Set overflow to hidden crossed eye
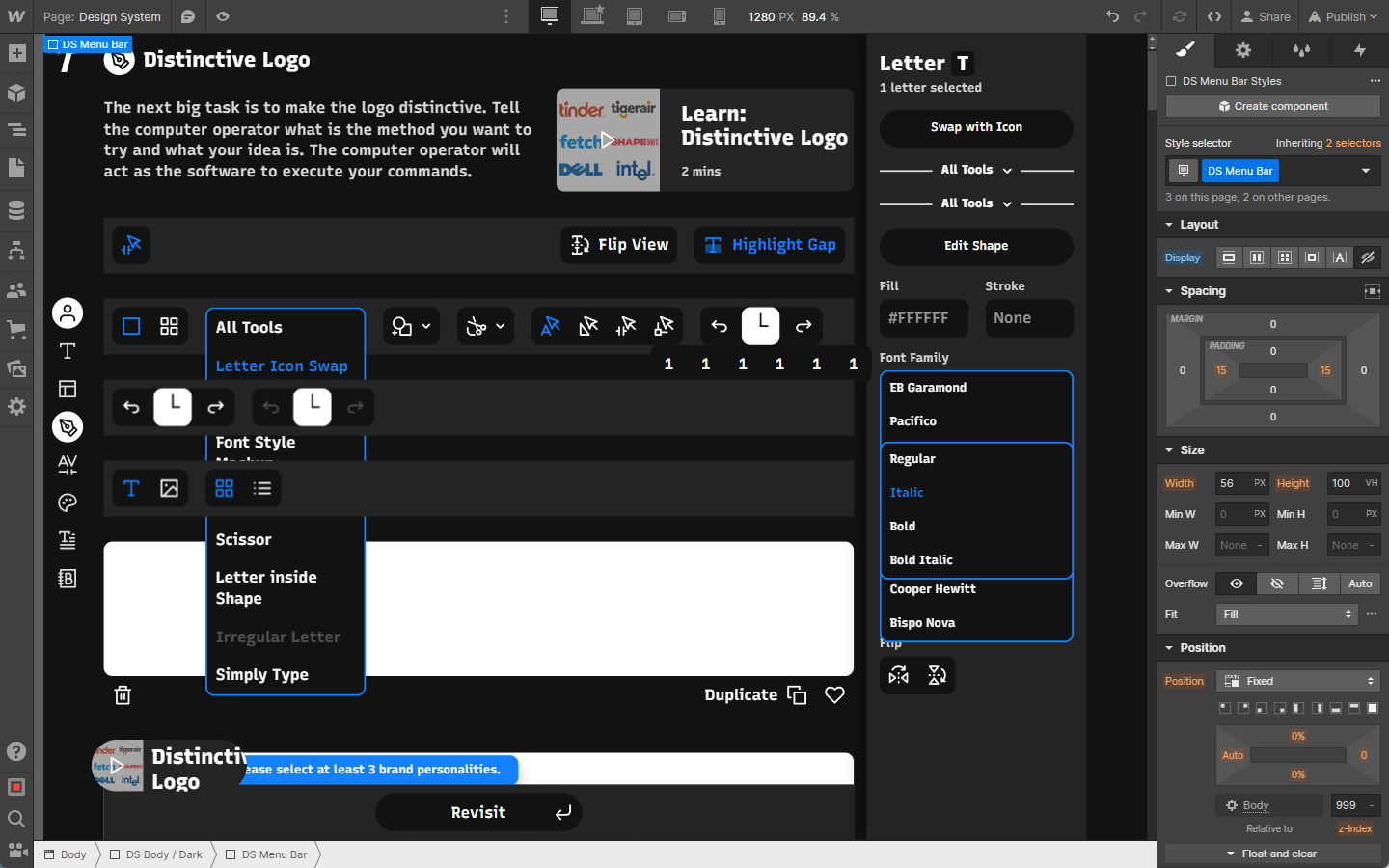Viewport: 1389px width, 868px height. pos(1277,583)
